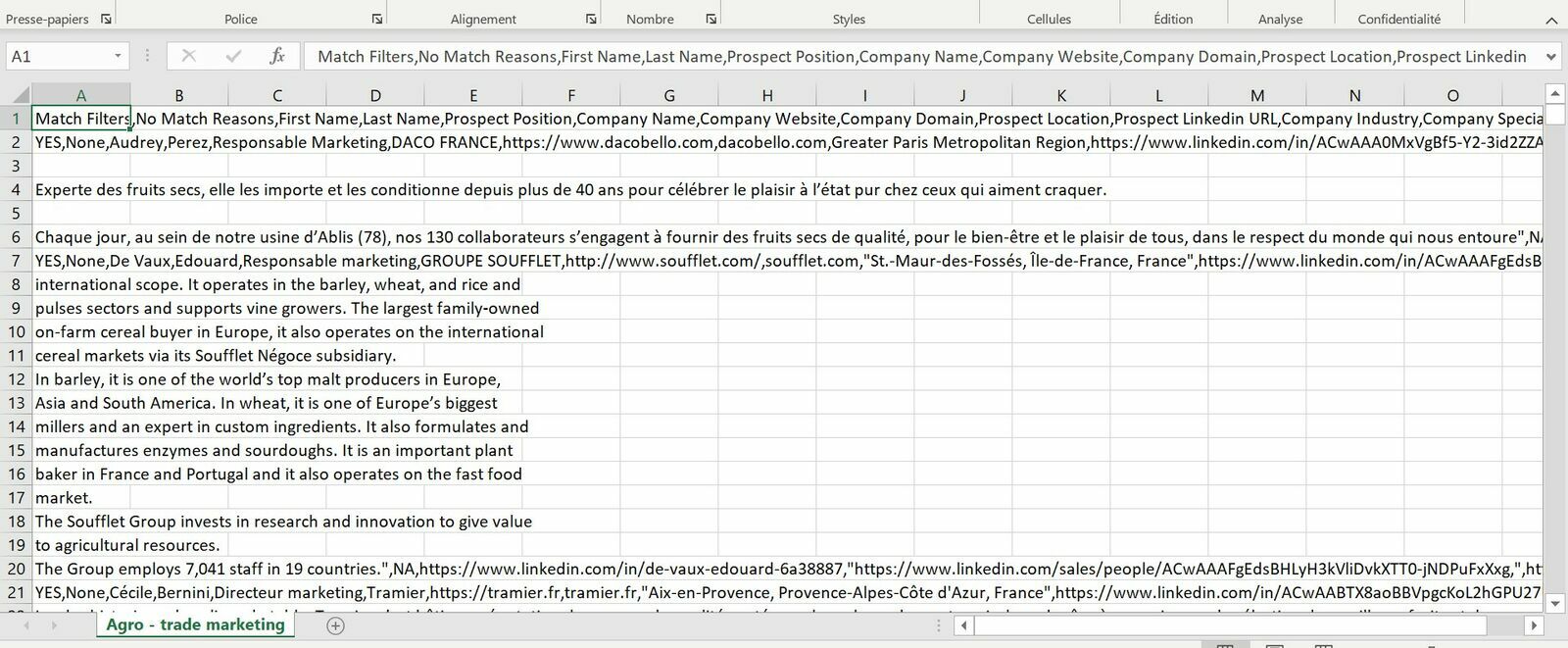Confirm entry with checkmark icon
The width and height of the screenshot is (1568, 648).
coord(233,56)
